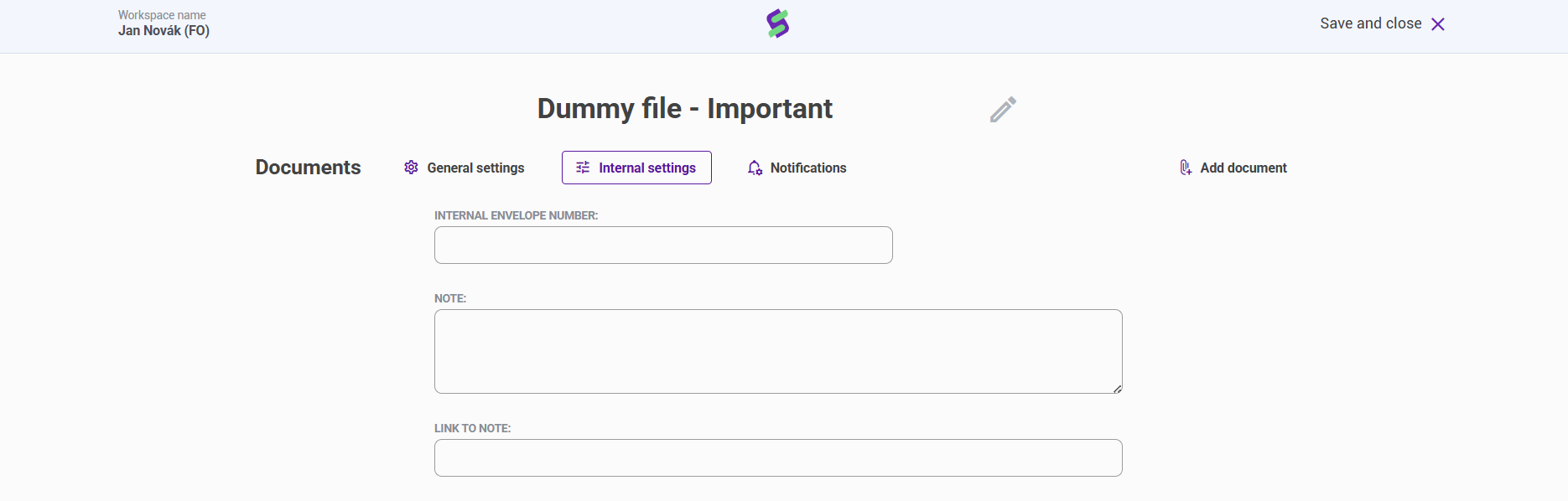The height and width of the screenshot is (501, 1568).
Task: Click the Save and close text
Action: (x=1370, y=23)
